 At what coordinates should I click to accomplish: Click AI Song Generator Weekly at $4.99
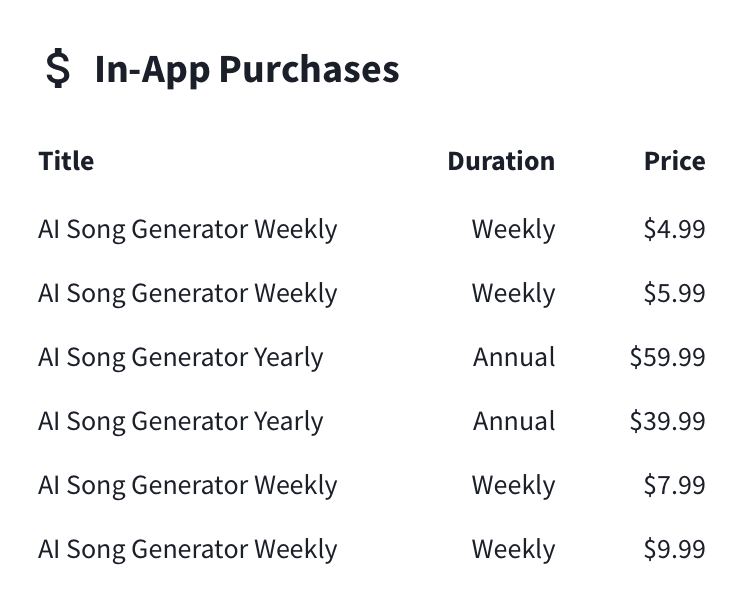(x=188, y=230)
